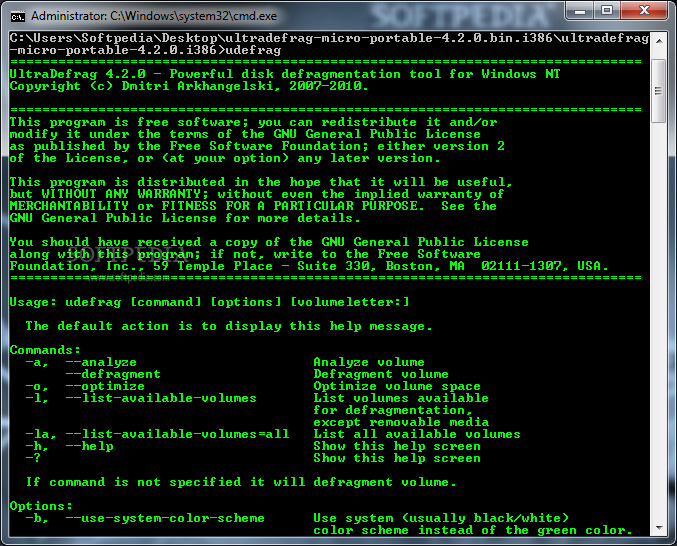Screen dimensions: 677x546
Task: Click the 'GNU General Public License for more details' line
Action: 185,218
